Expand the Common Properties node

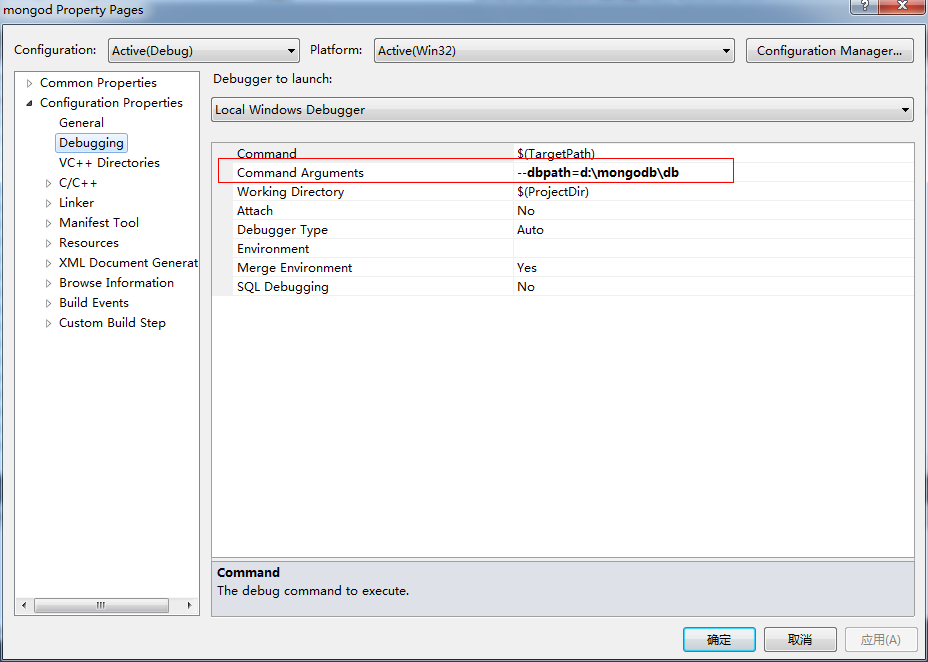pos(28,82)
